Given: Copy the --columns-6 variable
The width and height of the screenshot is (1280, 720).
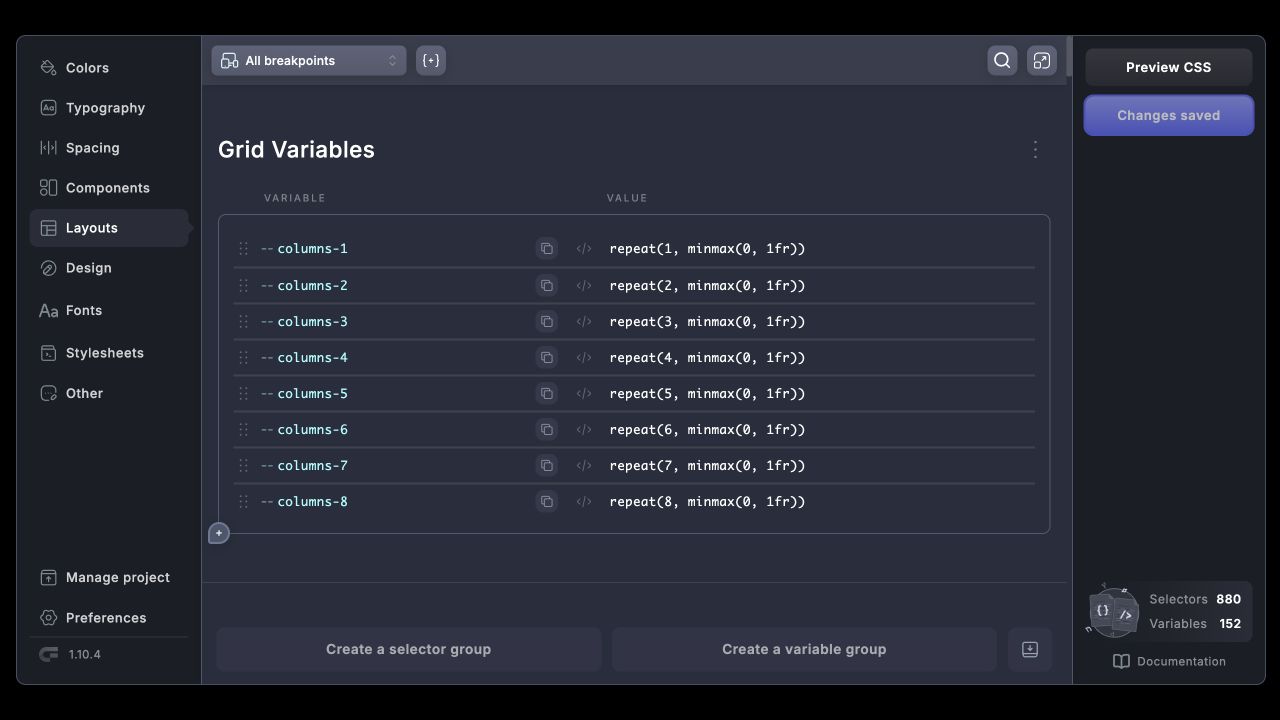Looking at the screenshot, I should 546,430.
